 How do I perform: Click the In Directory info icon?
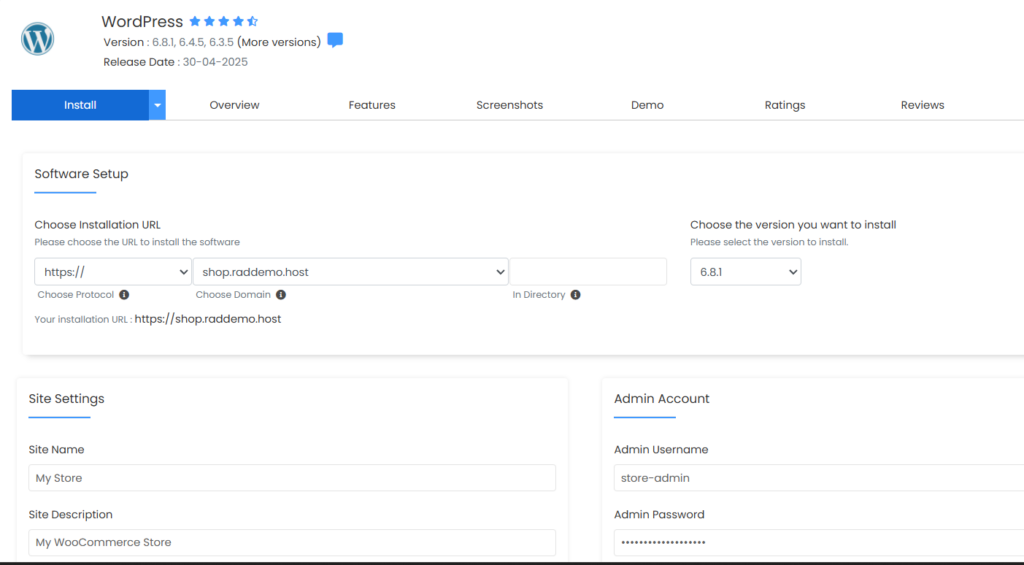576,295
